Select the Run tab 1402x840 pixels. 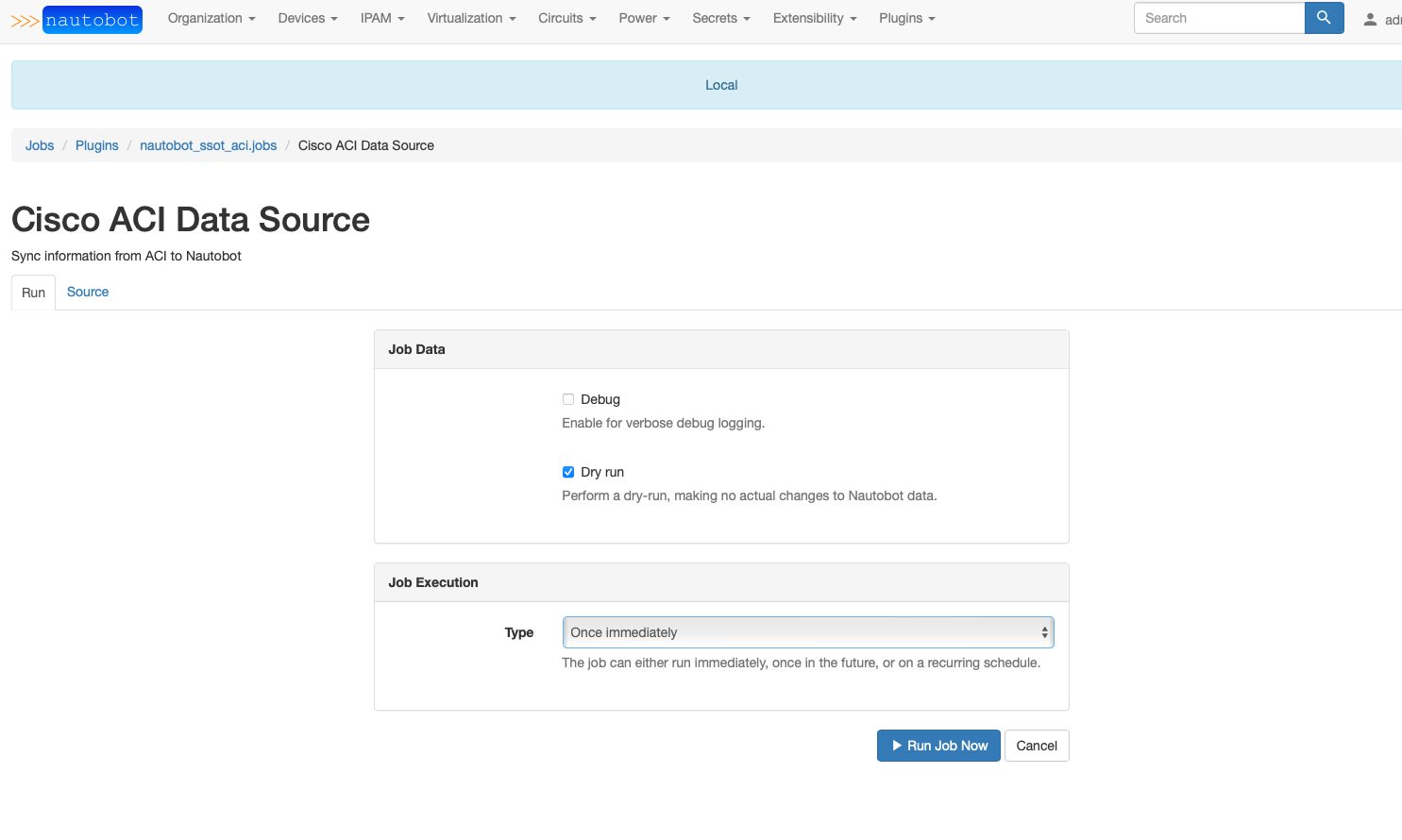tap(33, 293)
